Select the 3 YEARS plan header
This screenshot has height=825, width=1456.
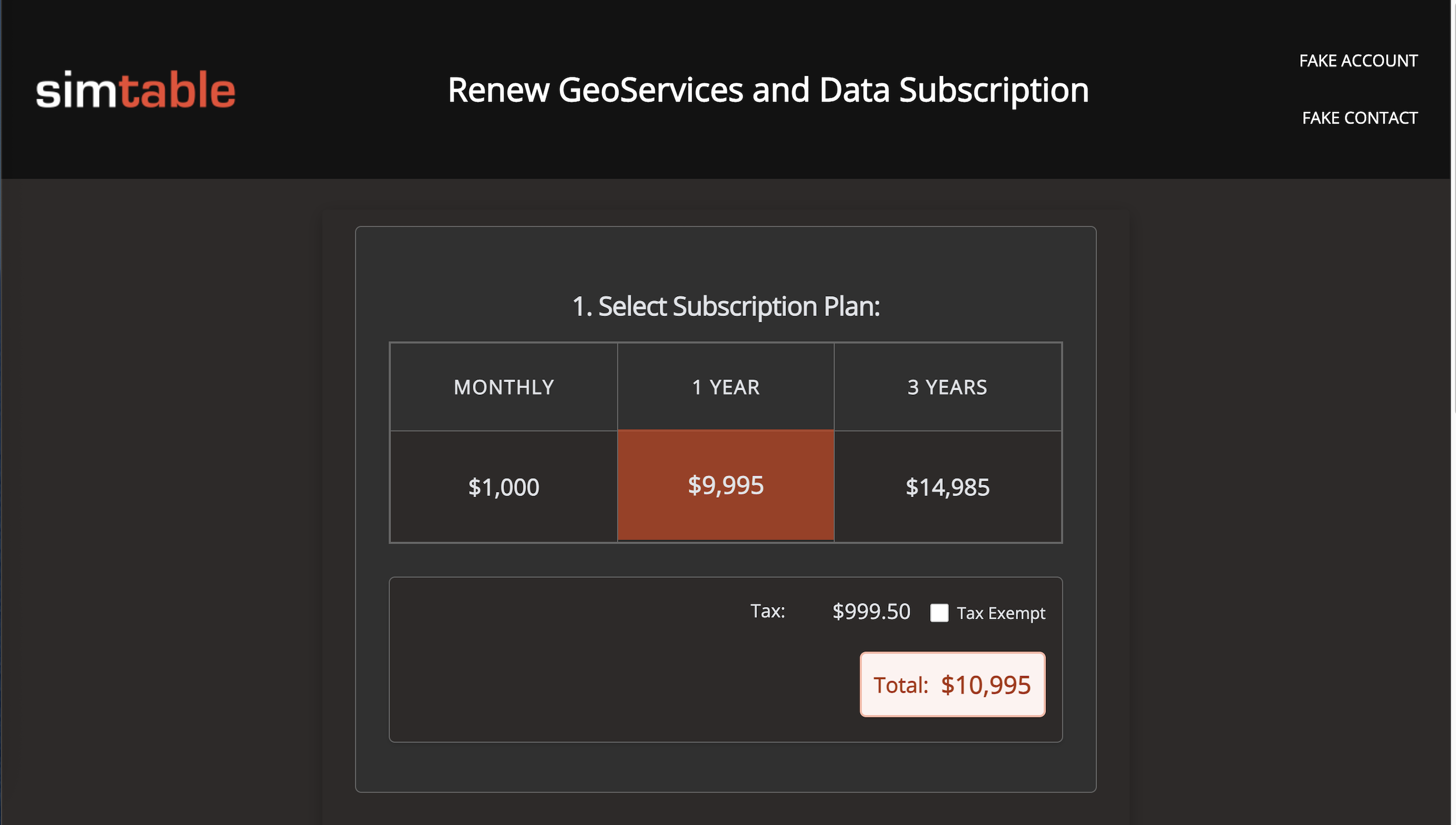(x=947, y=387)
